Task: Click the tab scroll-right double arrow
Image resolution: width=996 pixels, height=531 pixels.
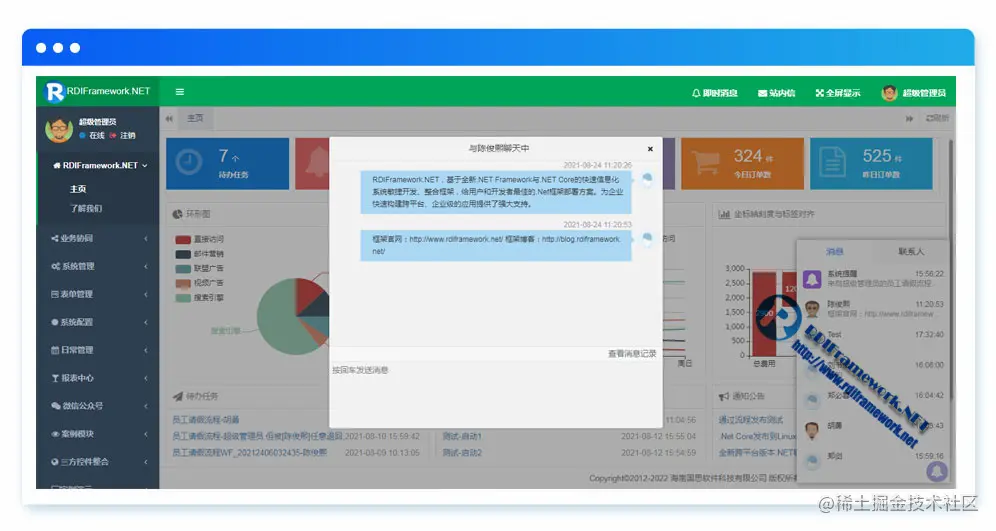Action: pyautogui.click(x=909, y=119)
